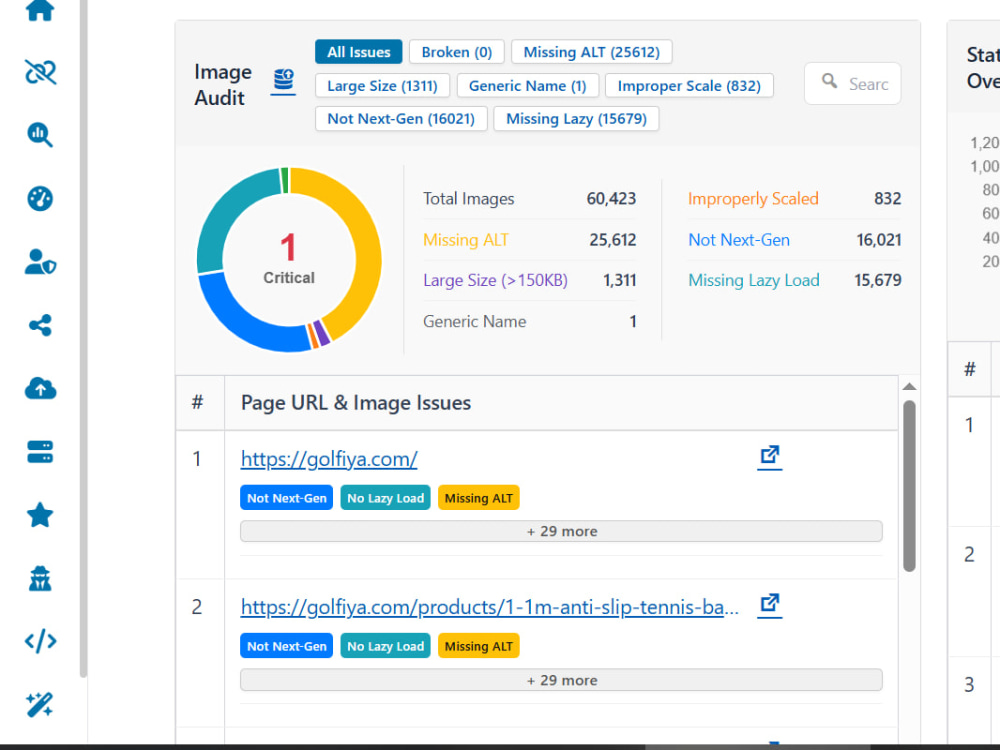Click the 'Image Audit' panel title
The width and height of the screenshot is (1000, 750).
223,84
